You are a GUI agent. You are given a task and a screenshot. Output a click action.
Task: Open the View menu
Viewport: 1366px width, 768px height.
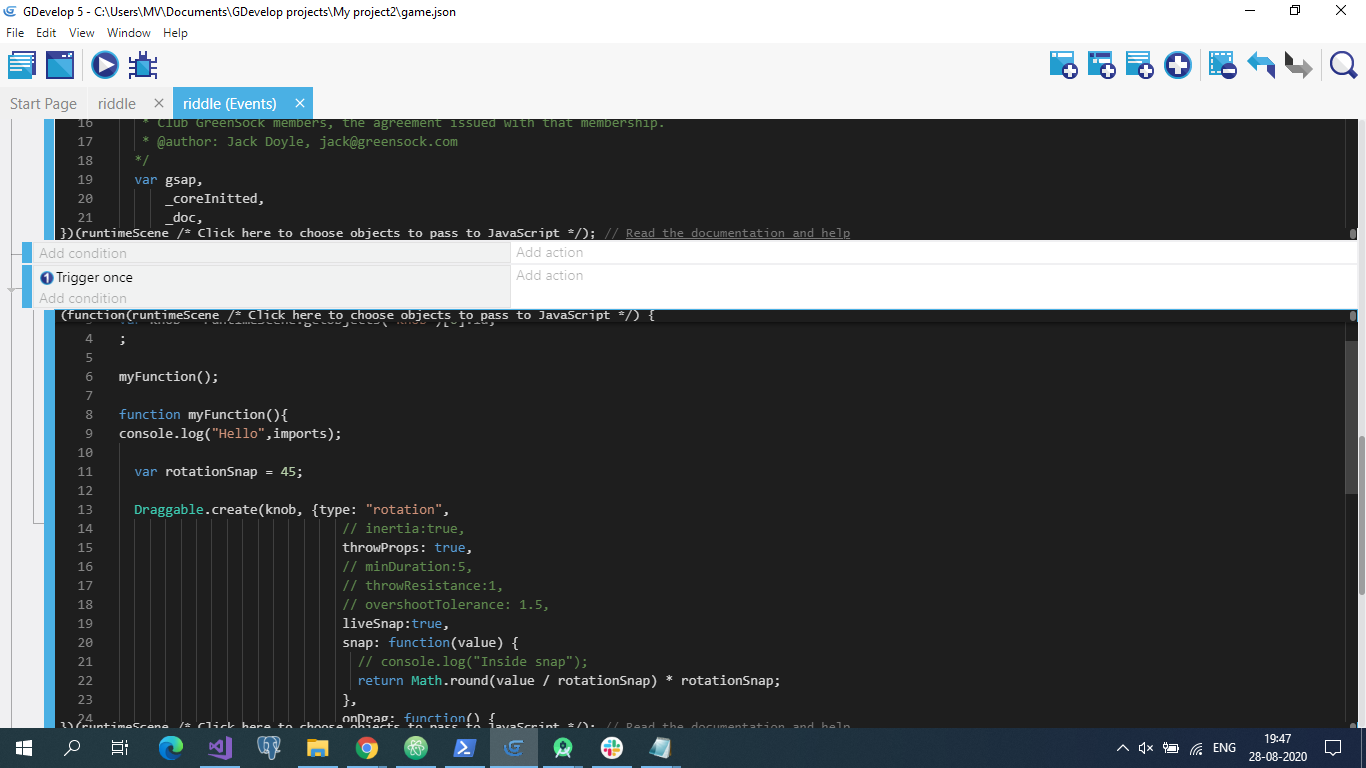point(82,33)
